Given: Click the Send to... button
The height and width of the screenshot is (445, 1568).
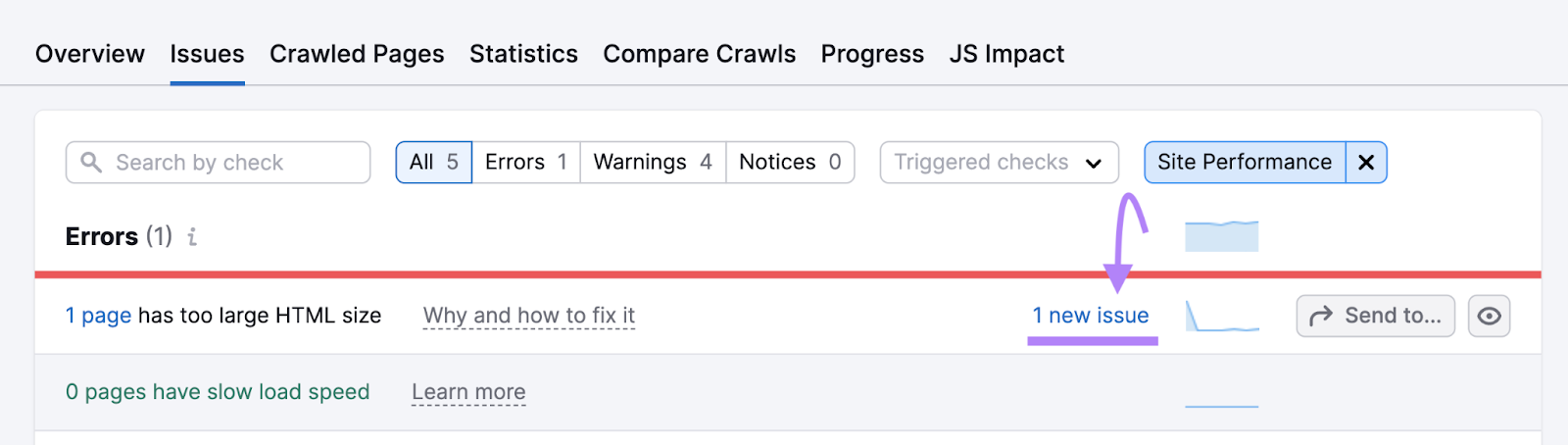Looking at the screenshot, I should (1375, 317).
